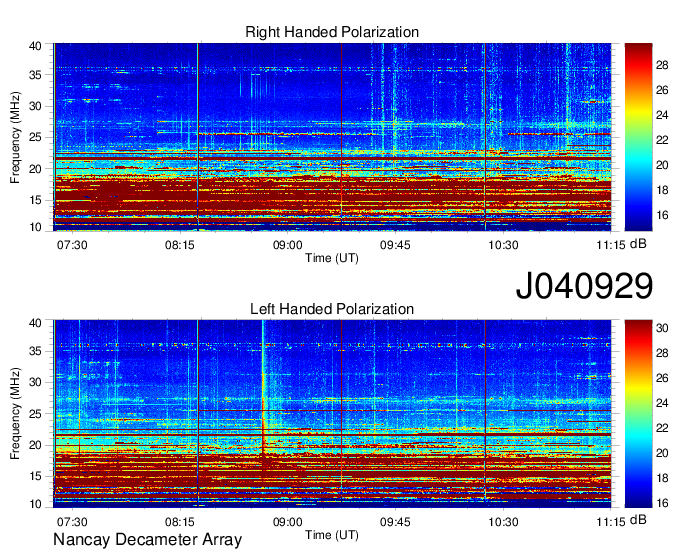The height and width of the screenshot is (552, 680).
Task: Click the Left Handed Polarization title
Action: 332,309
